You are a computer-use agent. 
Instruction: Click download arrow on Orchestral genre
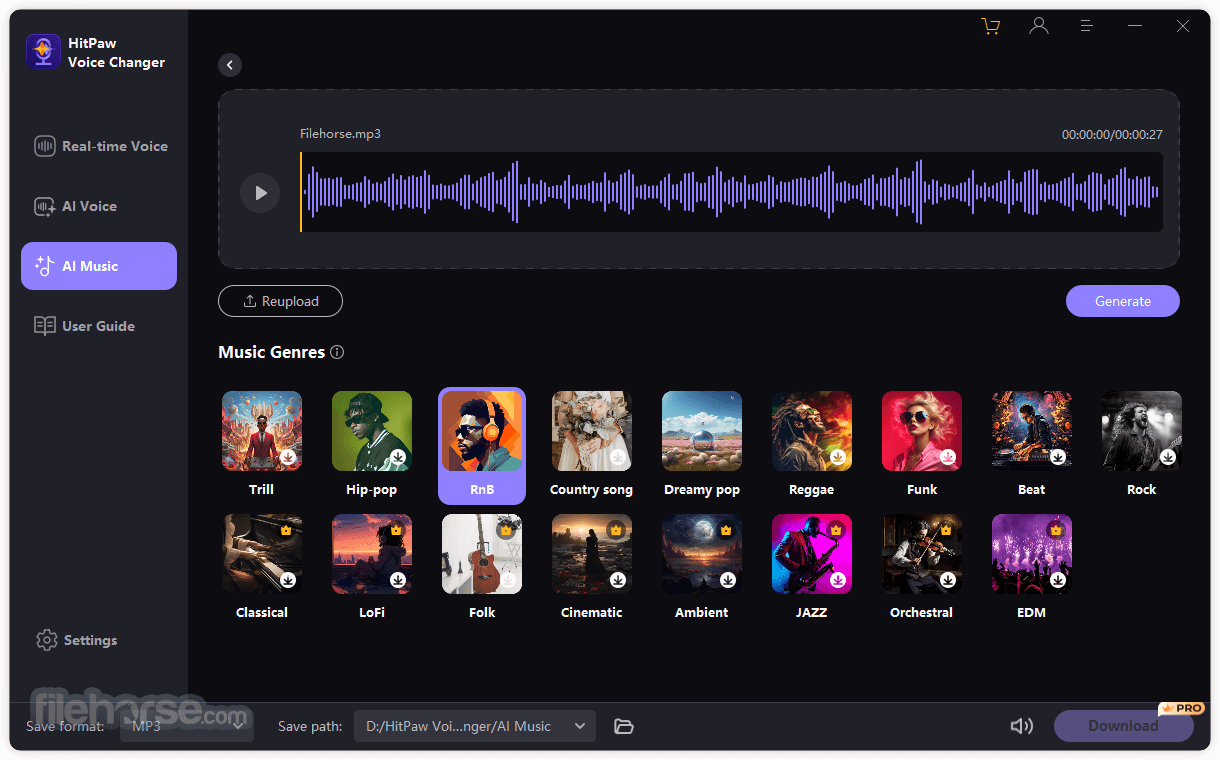[948, 580]
